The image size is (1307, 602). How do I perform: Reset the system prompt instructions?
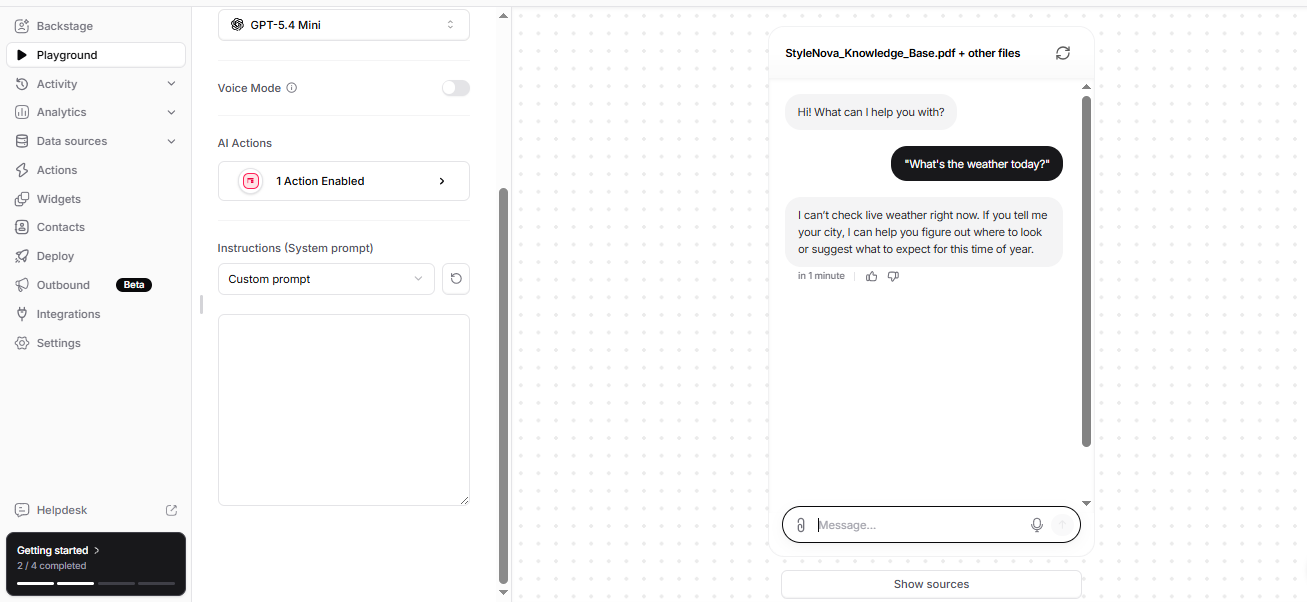(456, 279)
